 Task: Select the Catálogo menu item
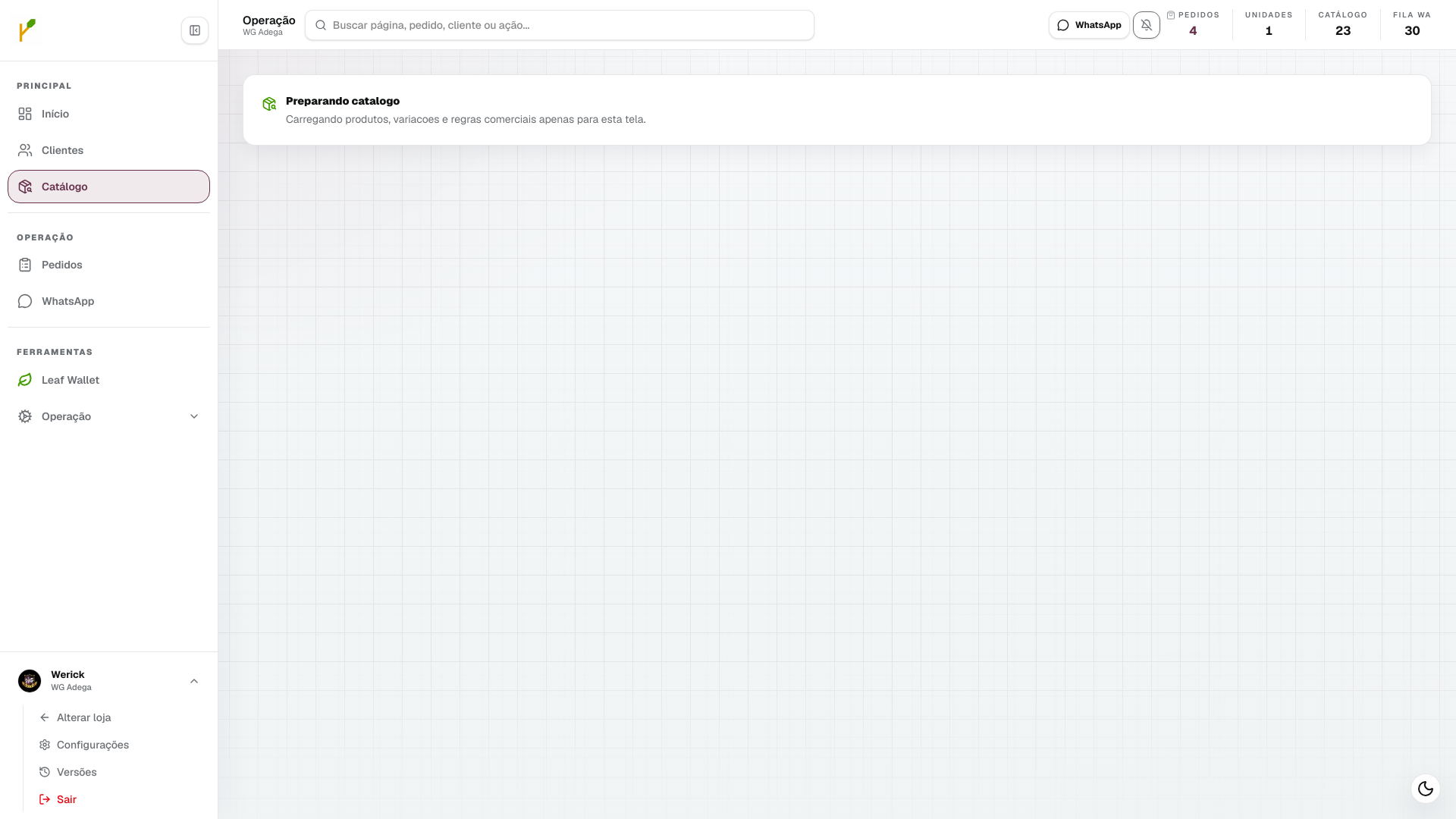(108, 187)
